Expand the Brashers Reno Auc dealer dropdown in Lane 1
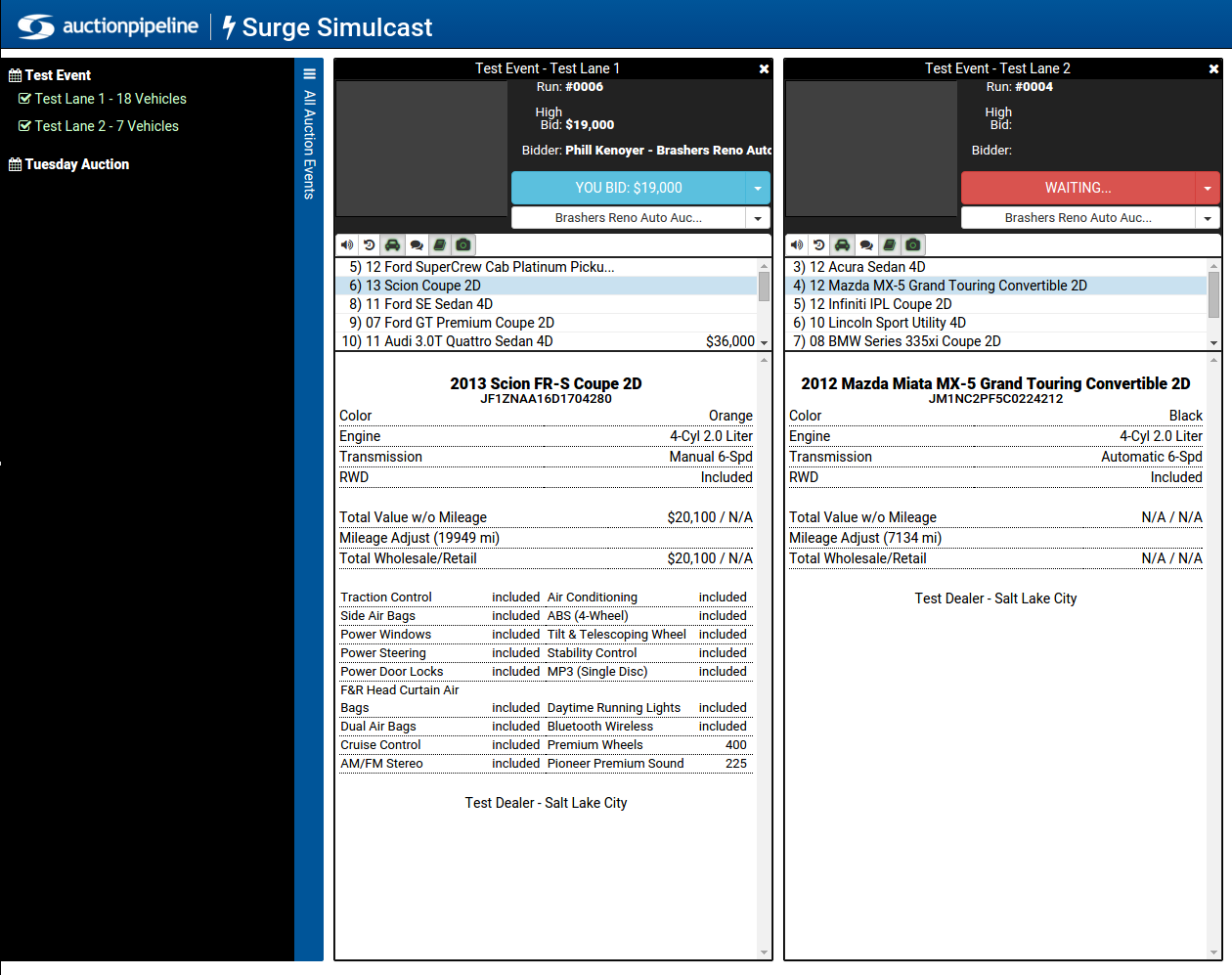 point(760,217)
